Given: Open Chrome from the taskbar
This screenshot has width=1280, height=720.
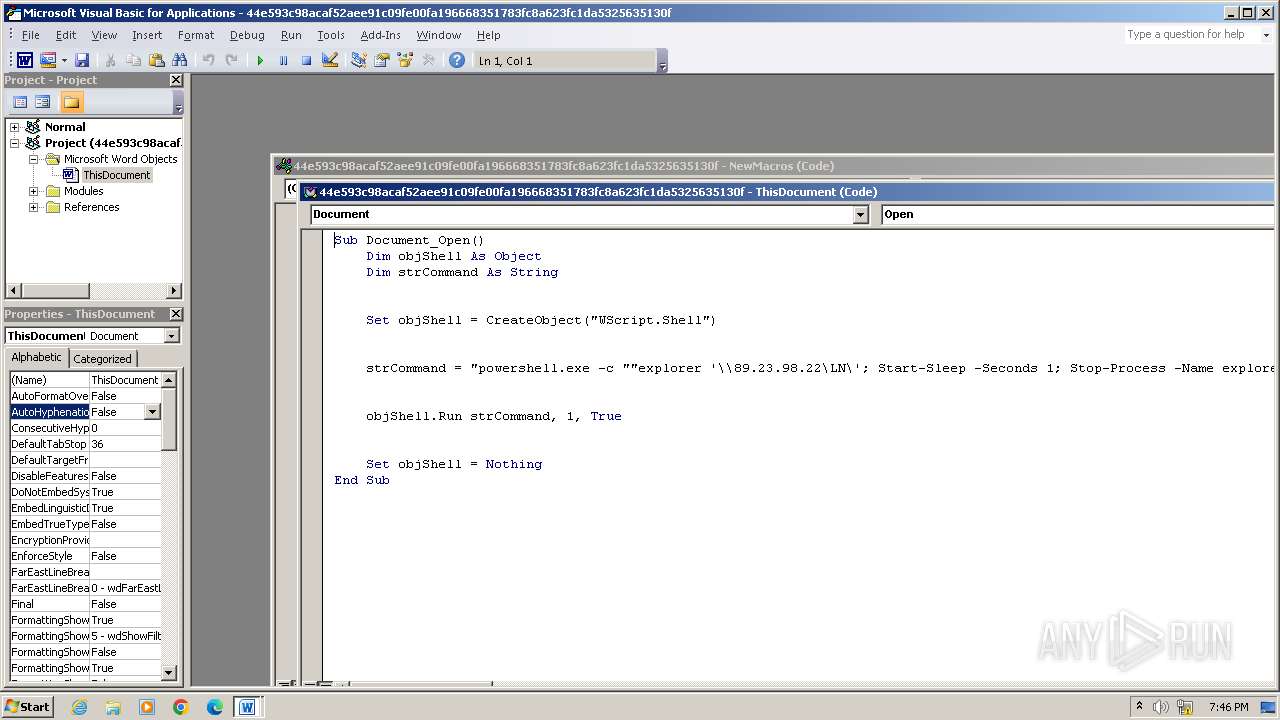Looking at the screenshot, I should 181,707.
